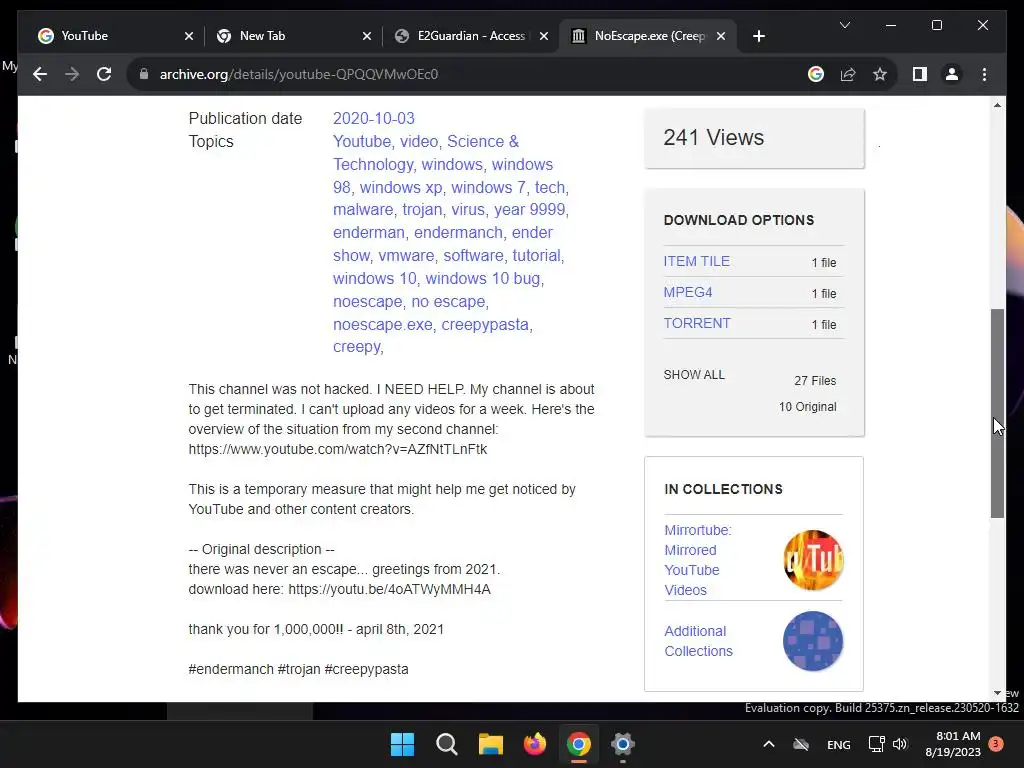This screenshot has height=768, width=1024.
Task: Open the 'Youtube' topic link
Action: [362, 142]
